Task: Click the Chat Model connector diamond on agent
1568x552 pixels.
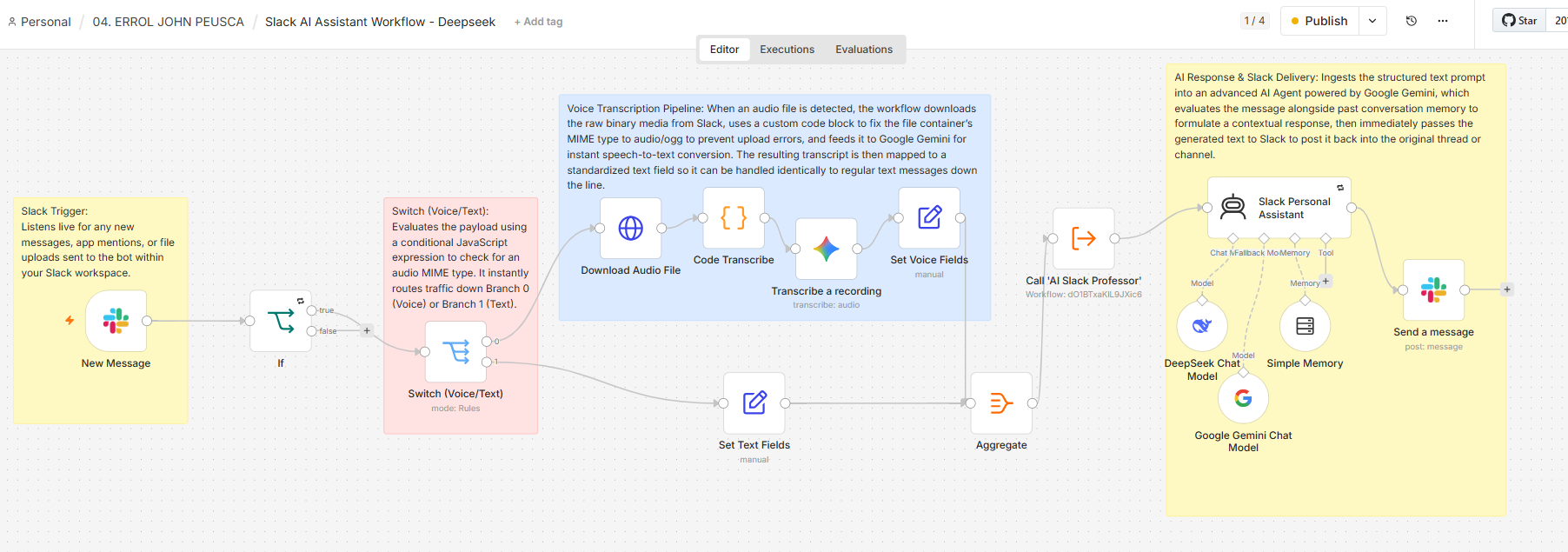Action: click(x=1232, y=238)
